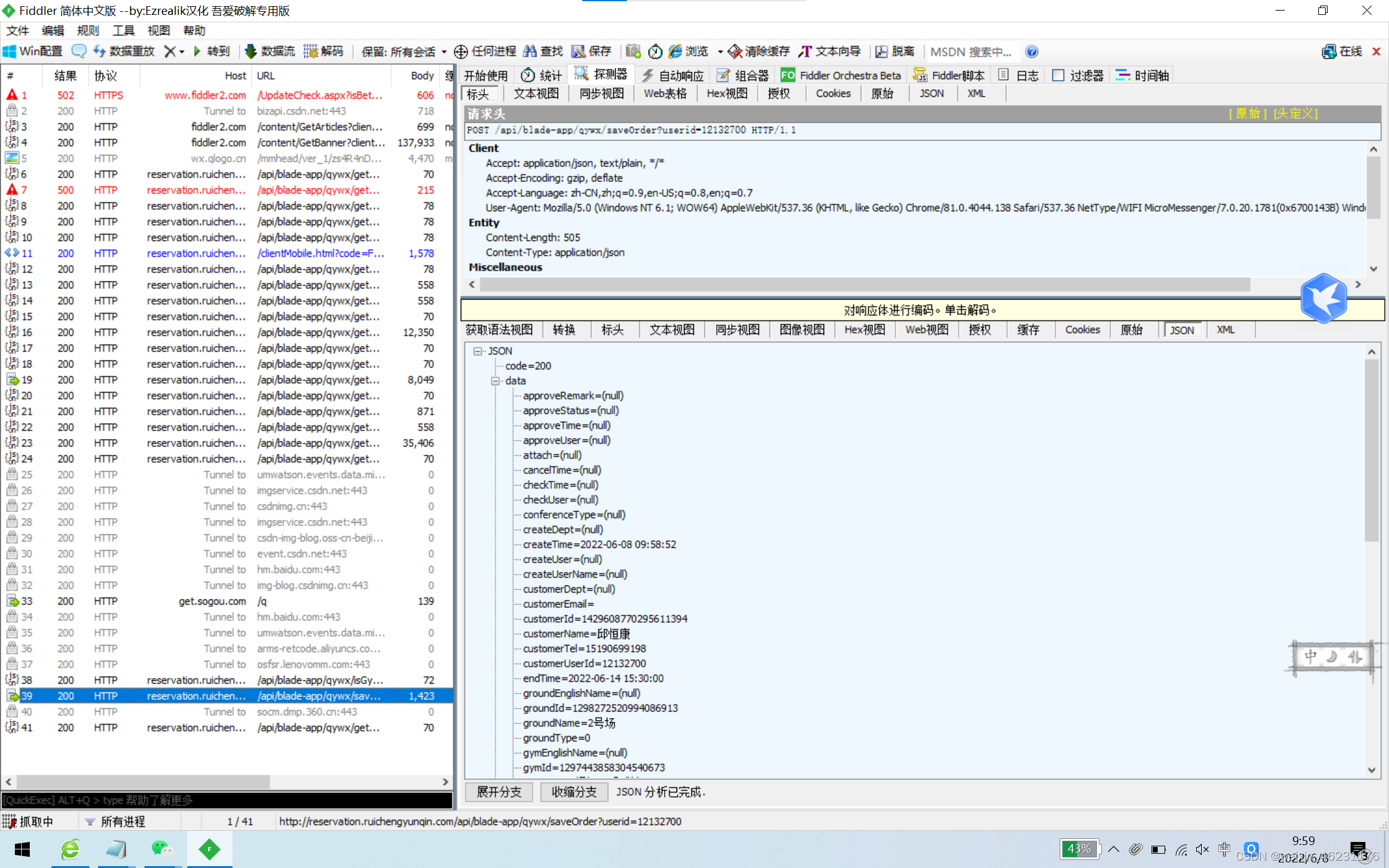
Task: Click the 数据流 stream button
Action: tap(270, 51)
